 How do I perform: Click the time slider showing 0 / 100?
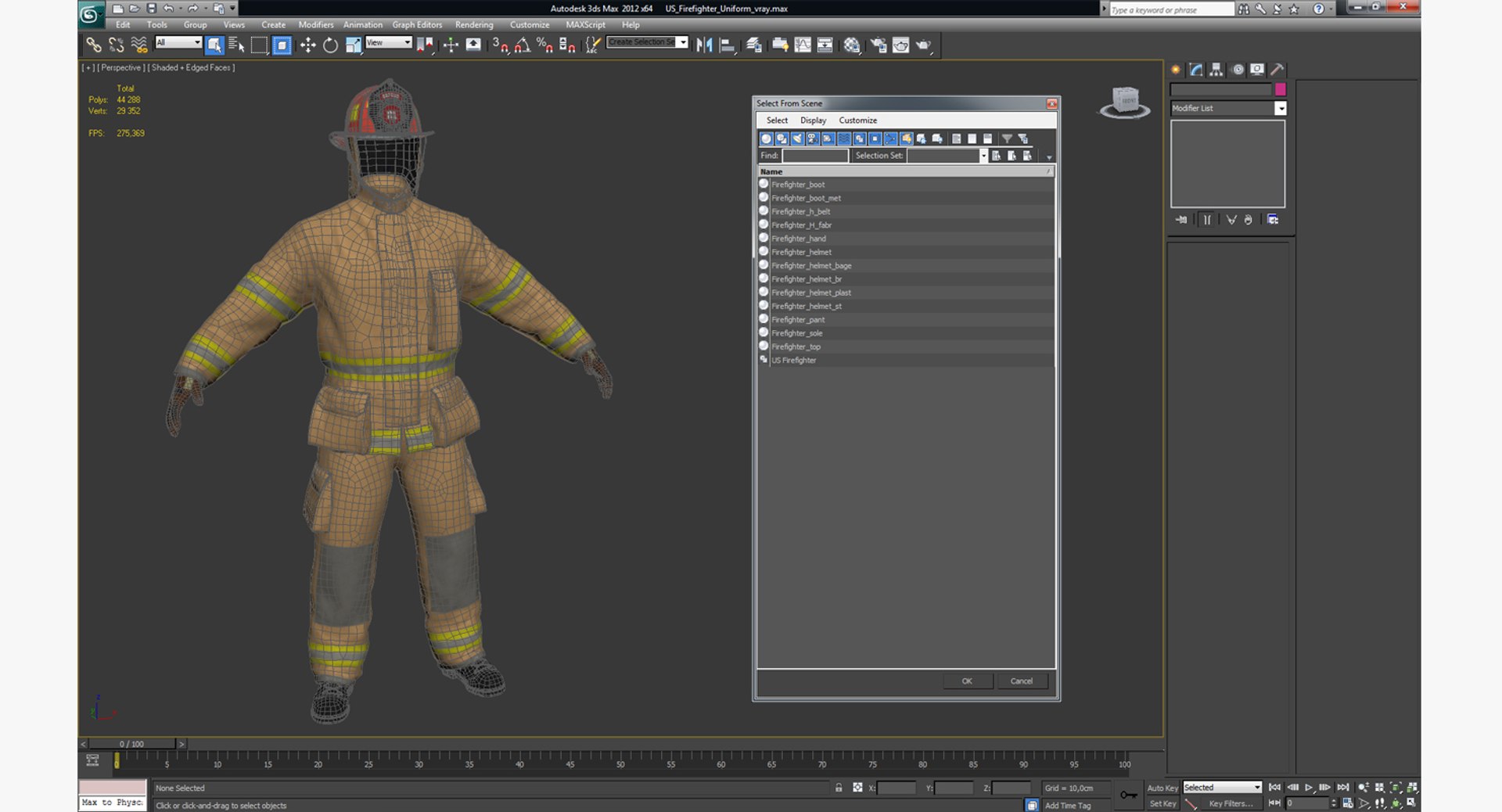tap(131, 744)
